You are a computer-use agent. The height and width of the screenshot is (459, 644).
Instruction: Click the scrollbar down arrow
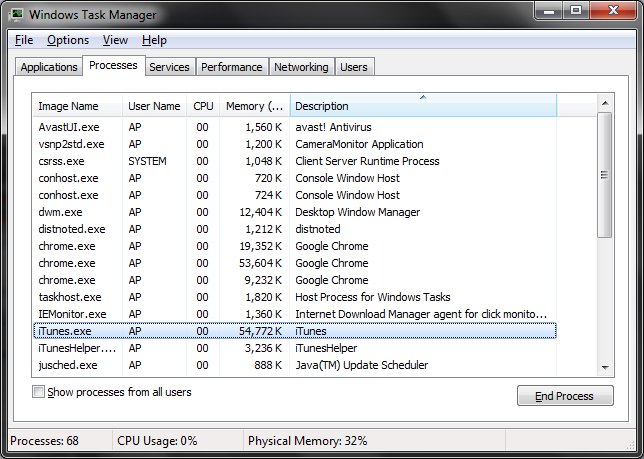(x=604, y=366)
